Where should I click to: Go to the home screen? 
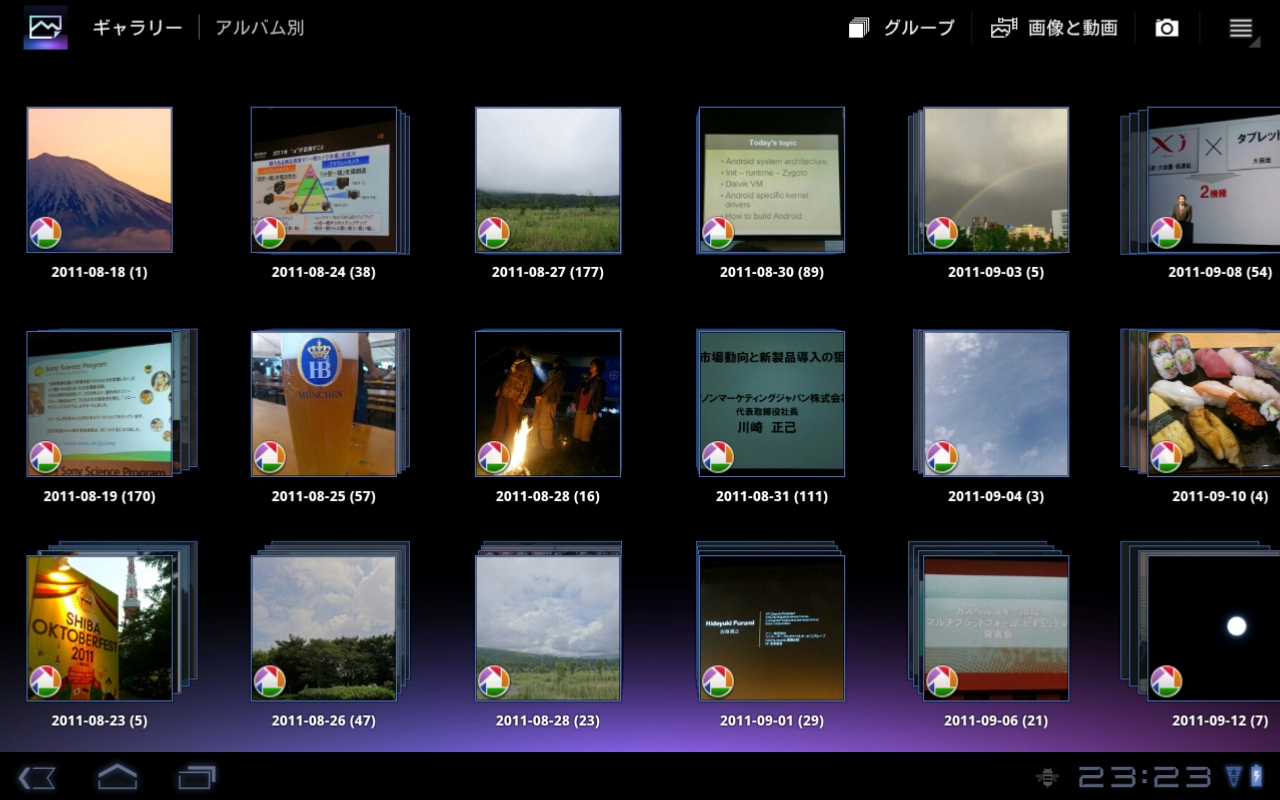[x=117, y=777]
